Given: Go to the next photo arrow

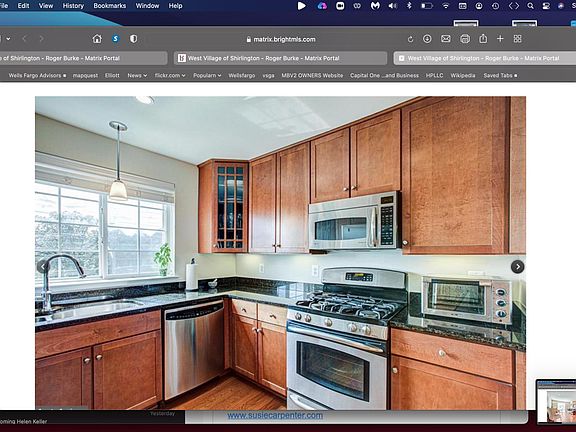Looking at the screenshot, I should 518,267.
